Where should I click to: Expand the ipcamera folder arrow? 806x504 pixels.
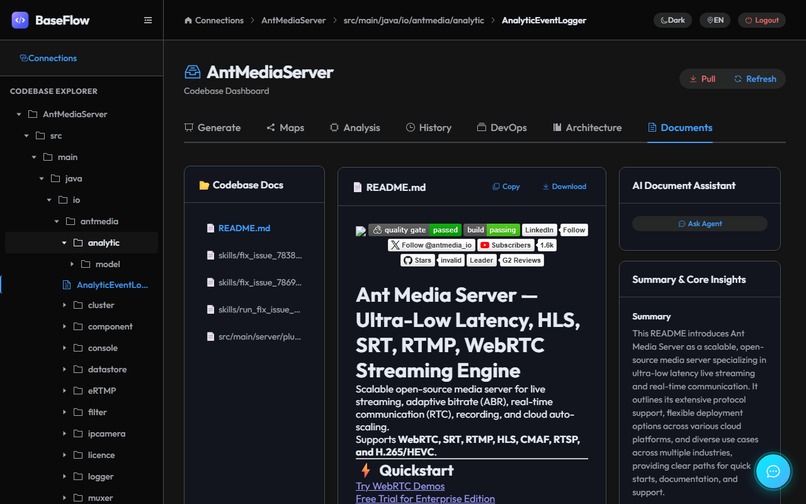tap(64, 434)
